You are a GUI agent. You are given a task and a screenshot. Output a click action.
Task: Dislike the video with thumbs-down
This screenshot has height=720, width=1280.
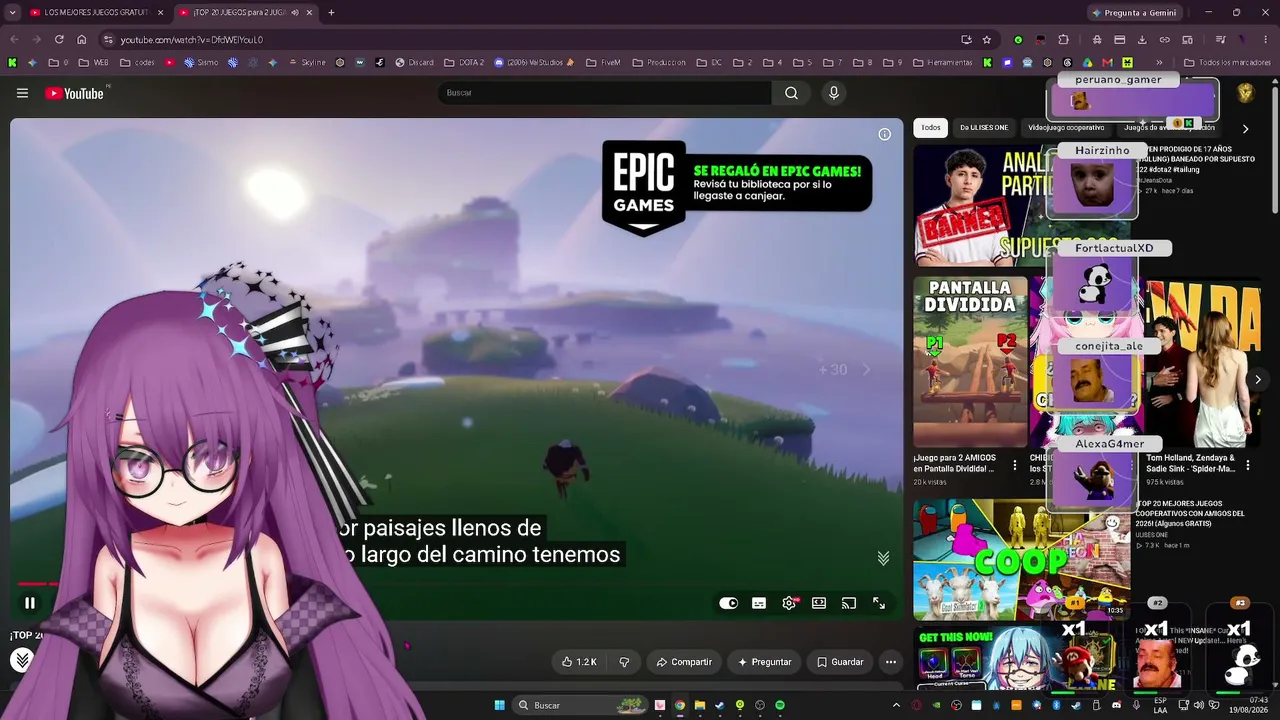click(624, 662)
